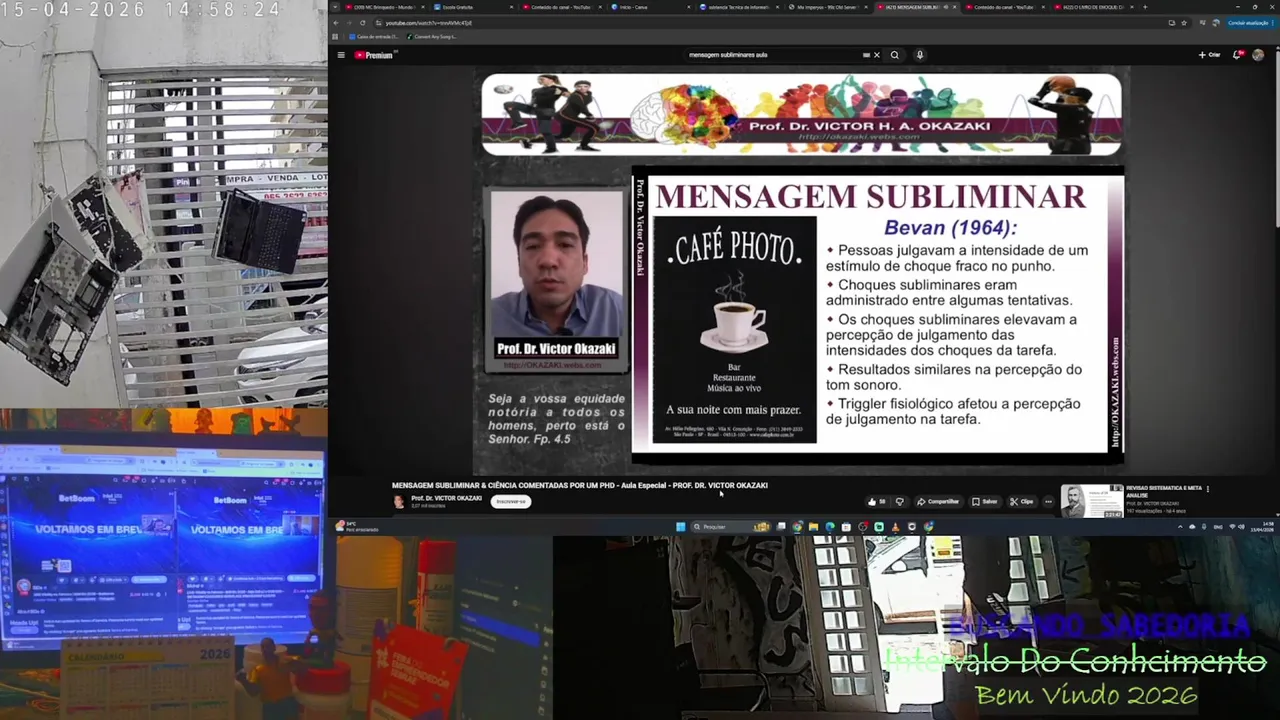The width and height of the screenshot is (1280, 720).
Task: Go back in browser history
Action: 335,22
